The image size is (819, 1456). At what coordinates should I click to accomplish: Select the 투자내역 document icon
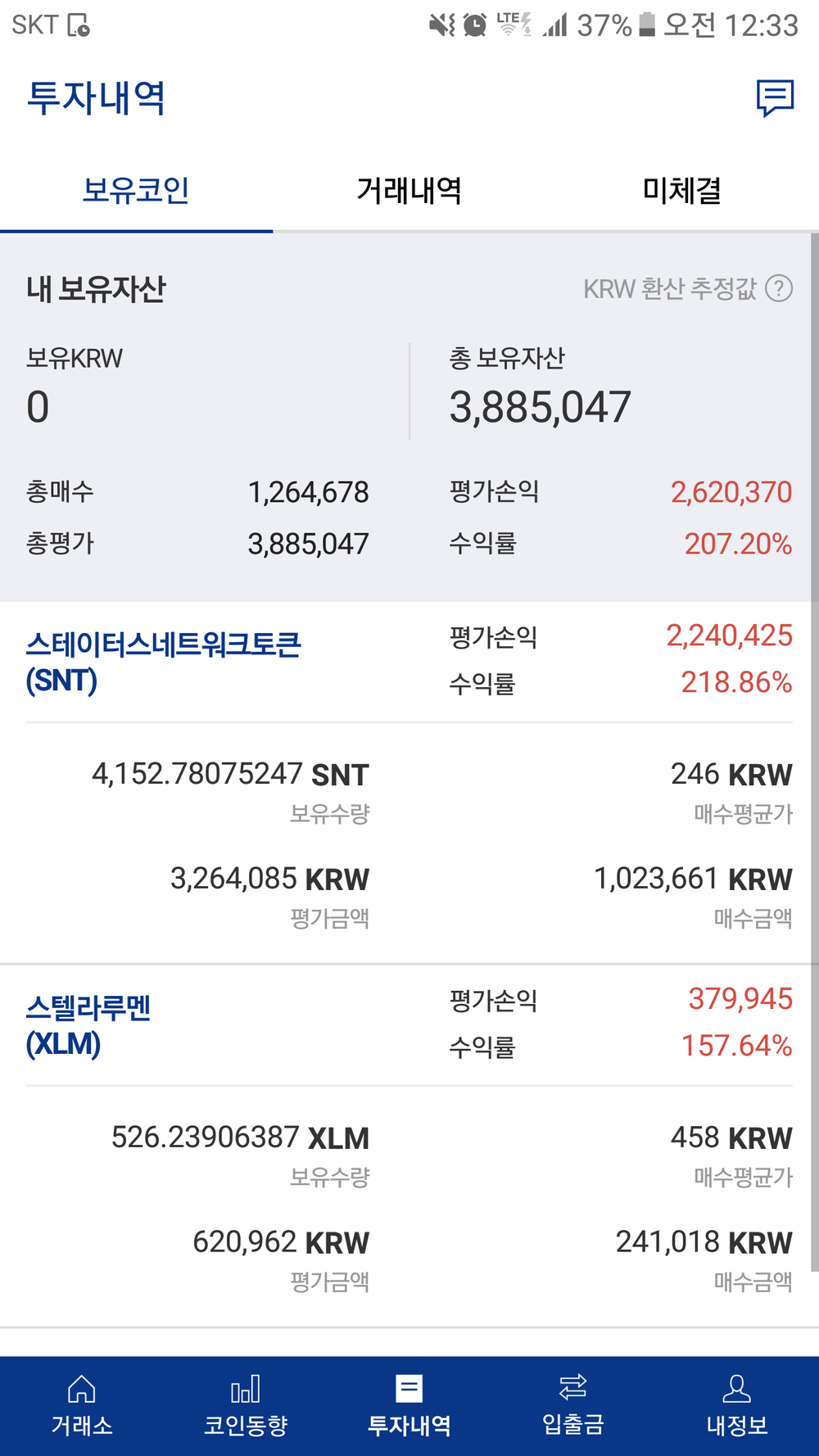[x=409, y=1390]
